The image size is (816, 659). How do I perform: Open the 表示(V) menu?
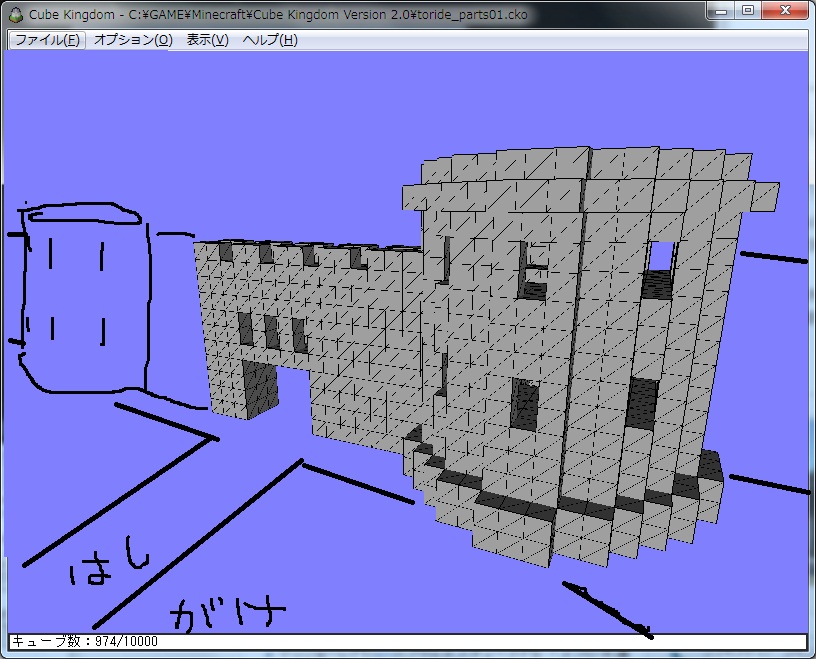click(208, 40)
